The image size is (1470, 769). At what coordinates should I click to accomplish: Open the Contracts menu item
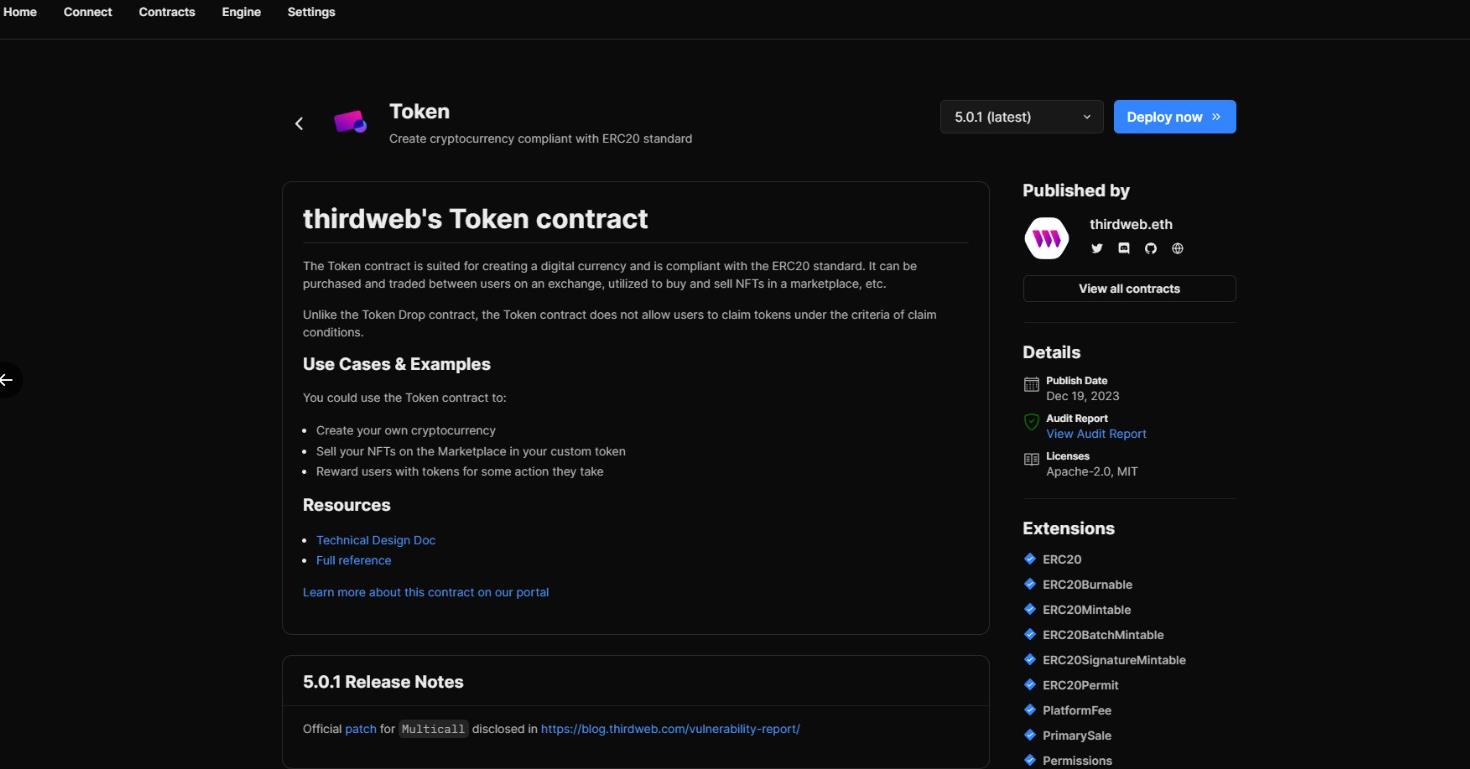167,12
